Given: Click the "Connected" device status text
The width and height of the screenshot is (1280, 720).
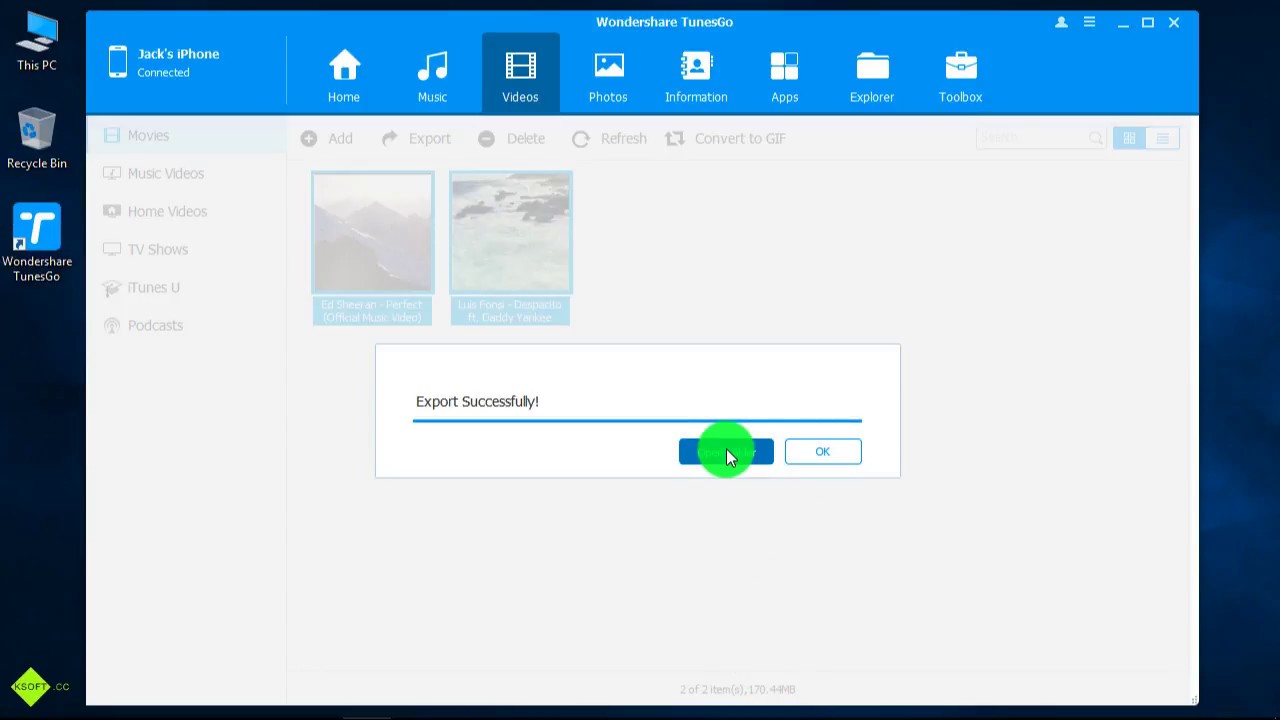Looking at the screenshot, I should pos(163,73).
